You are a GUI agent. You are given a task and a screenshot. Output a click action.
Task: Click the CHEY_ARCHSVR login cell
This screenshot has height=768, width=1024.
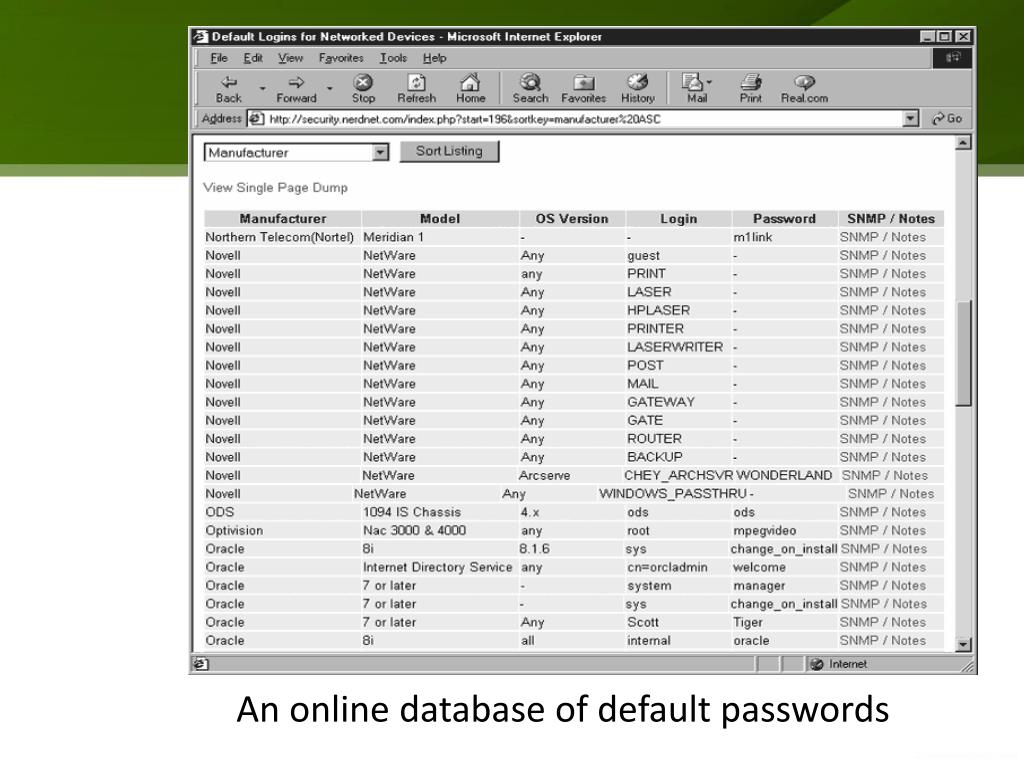pyautogui.click(x=678, y=475)
